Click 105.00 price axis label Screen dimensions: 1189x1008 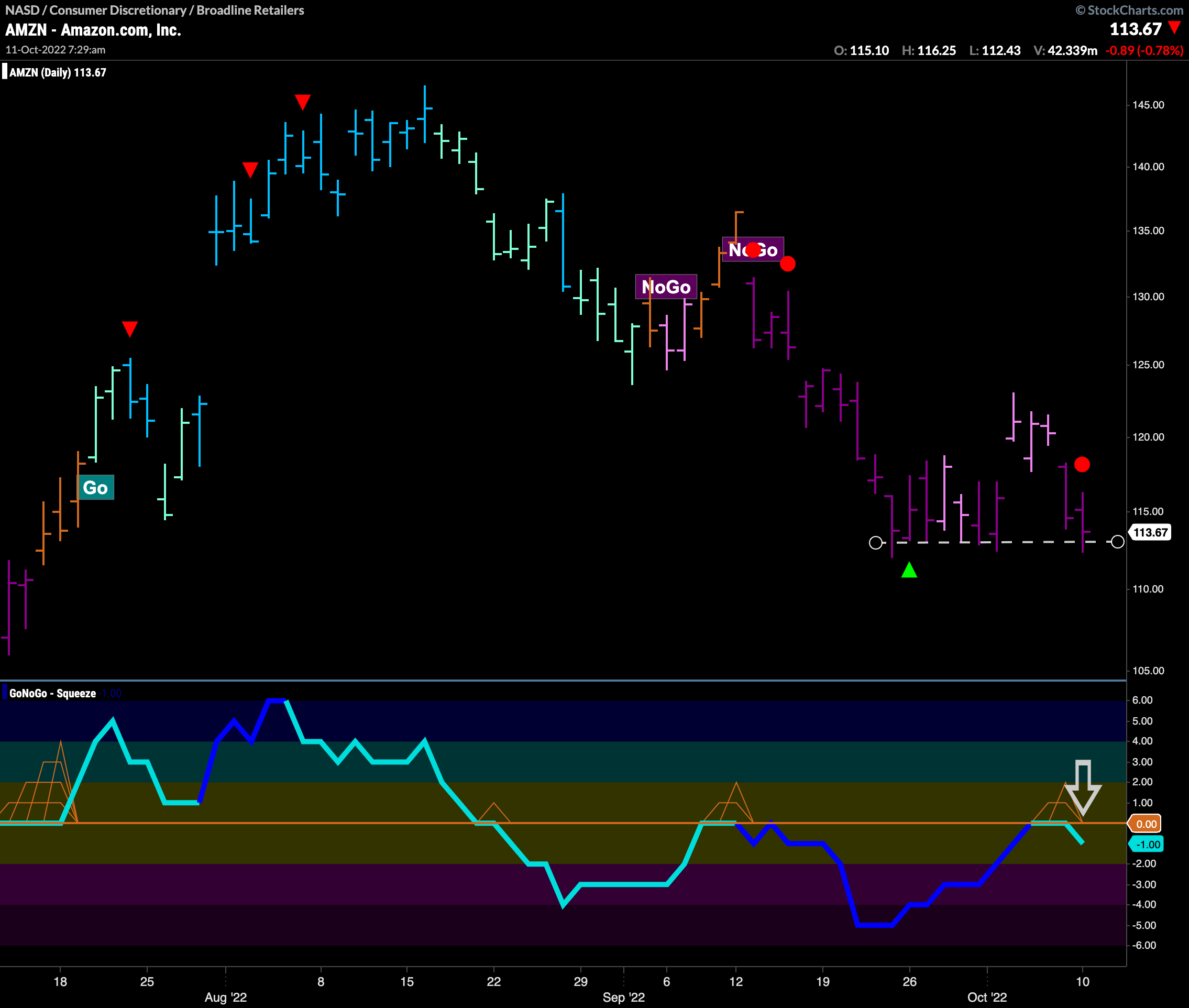click(x=1148, y=671)
